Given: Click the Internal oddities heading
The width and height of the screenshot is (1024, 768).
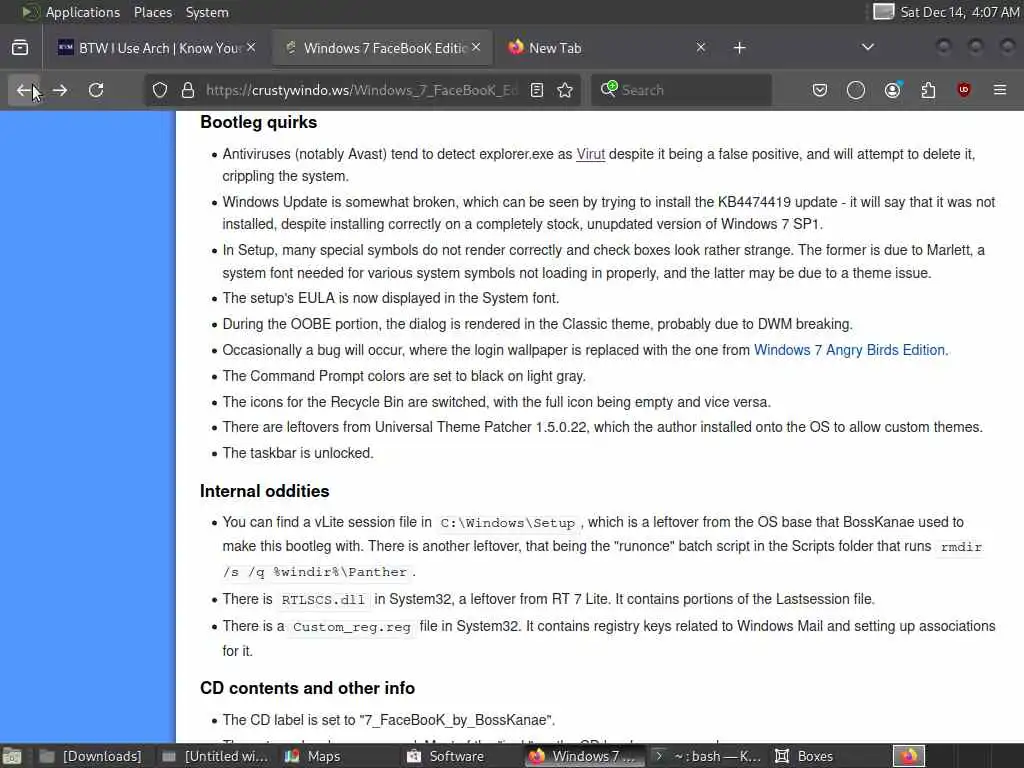Looking at the screenshot, I should point(264,491).
